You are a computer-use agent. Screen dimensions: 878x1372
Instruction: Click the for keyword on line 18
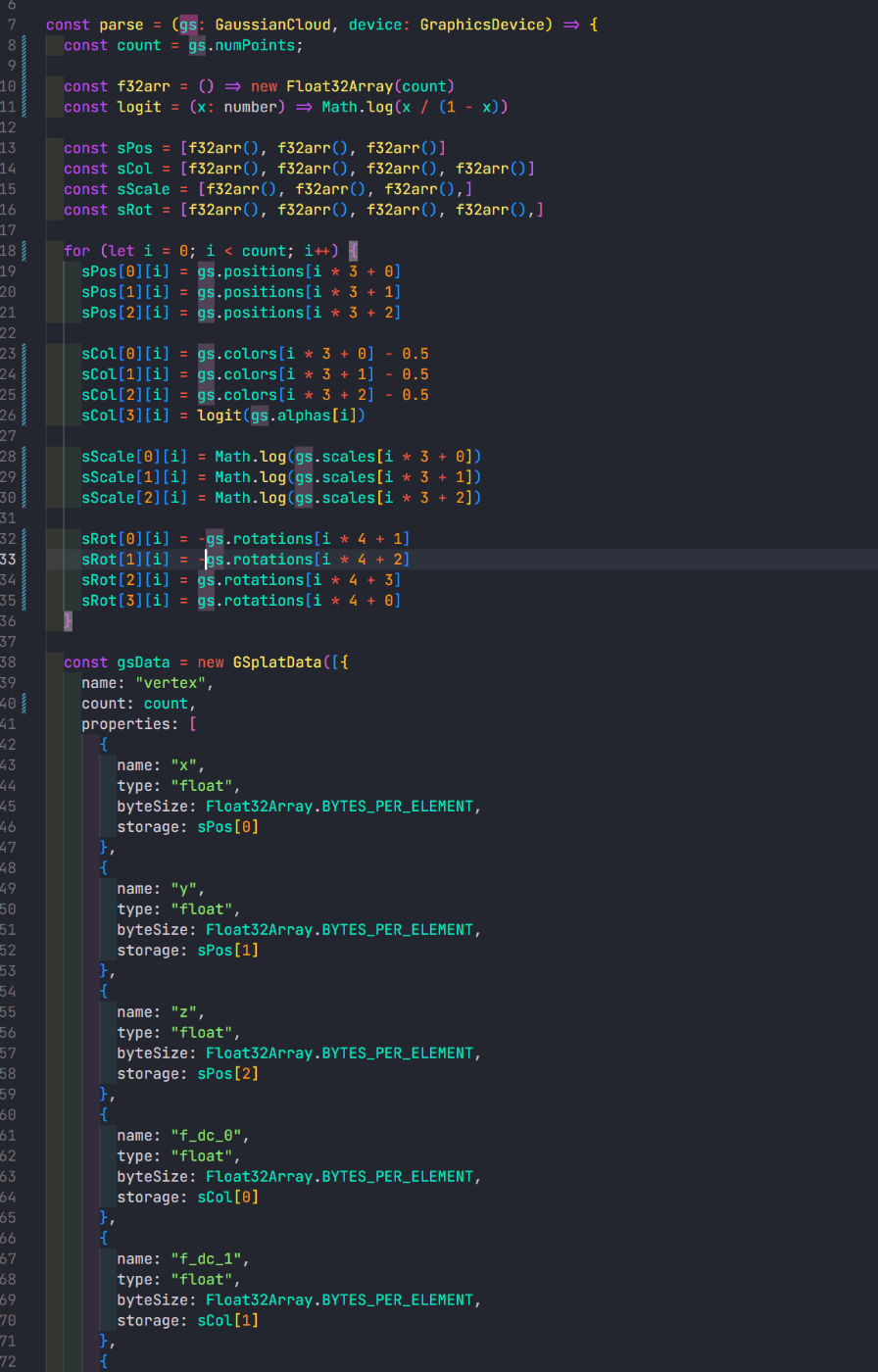click(x=77, y=251)
